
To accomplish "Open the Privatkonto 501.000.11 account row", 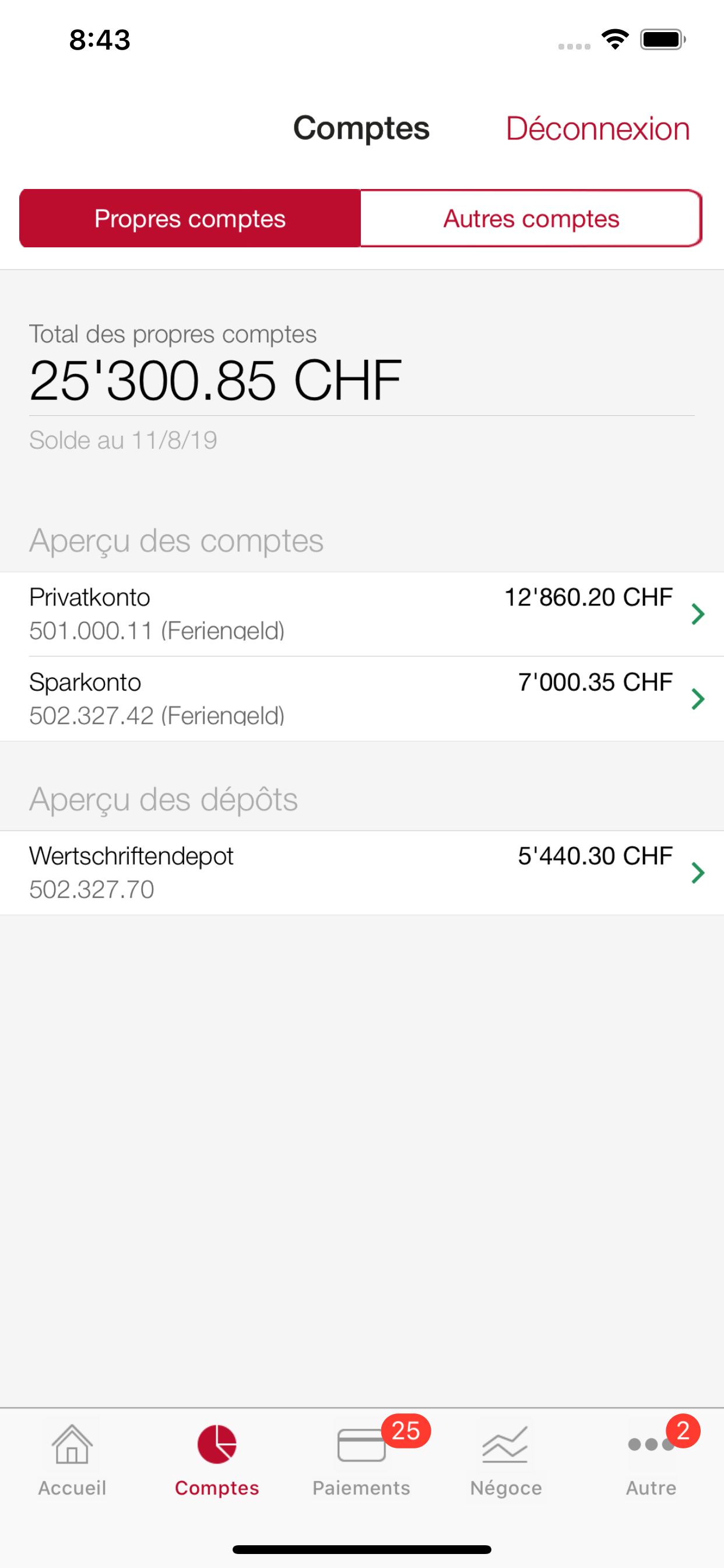I will [x=304, y=614].
